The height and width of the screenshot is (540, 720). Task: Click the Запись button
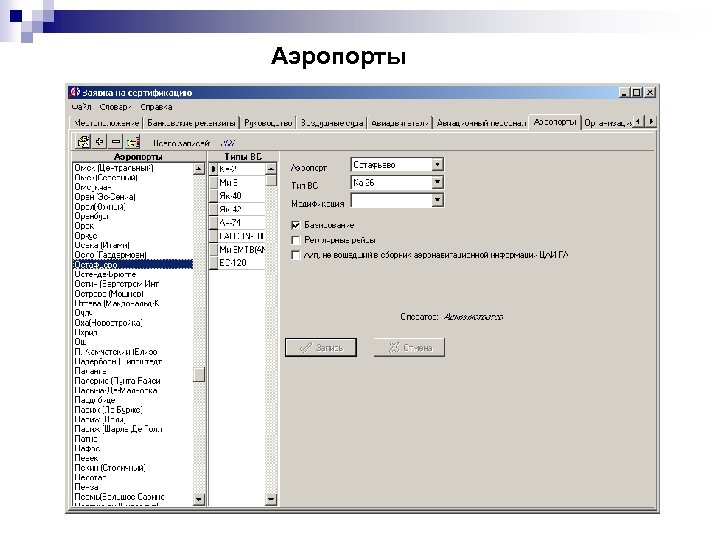pos(321,348)
